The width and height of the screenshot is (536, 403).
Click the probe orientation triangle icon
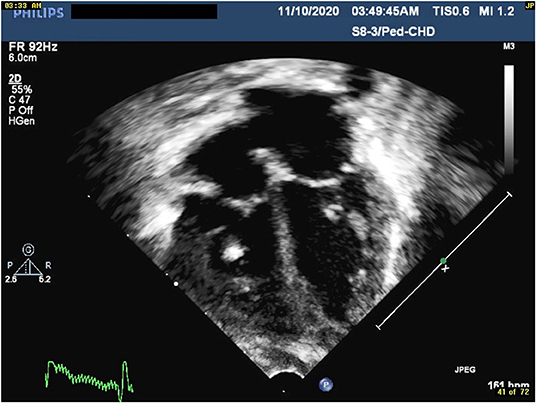tap(29, 267)
